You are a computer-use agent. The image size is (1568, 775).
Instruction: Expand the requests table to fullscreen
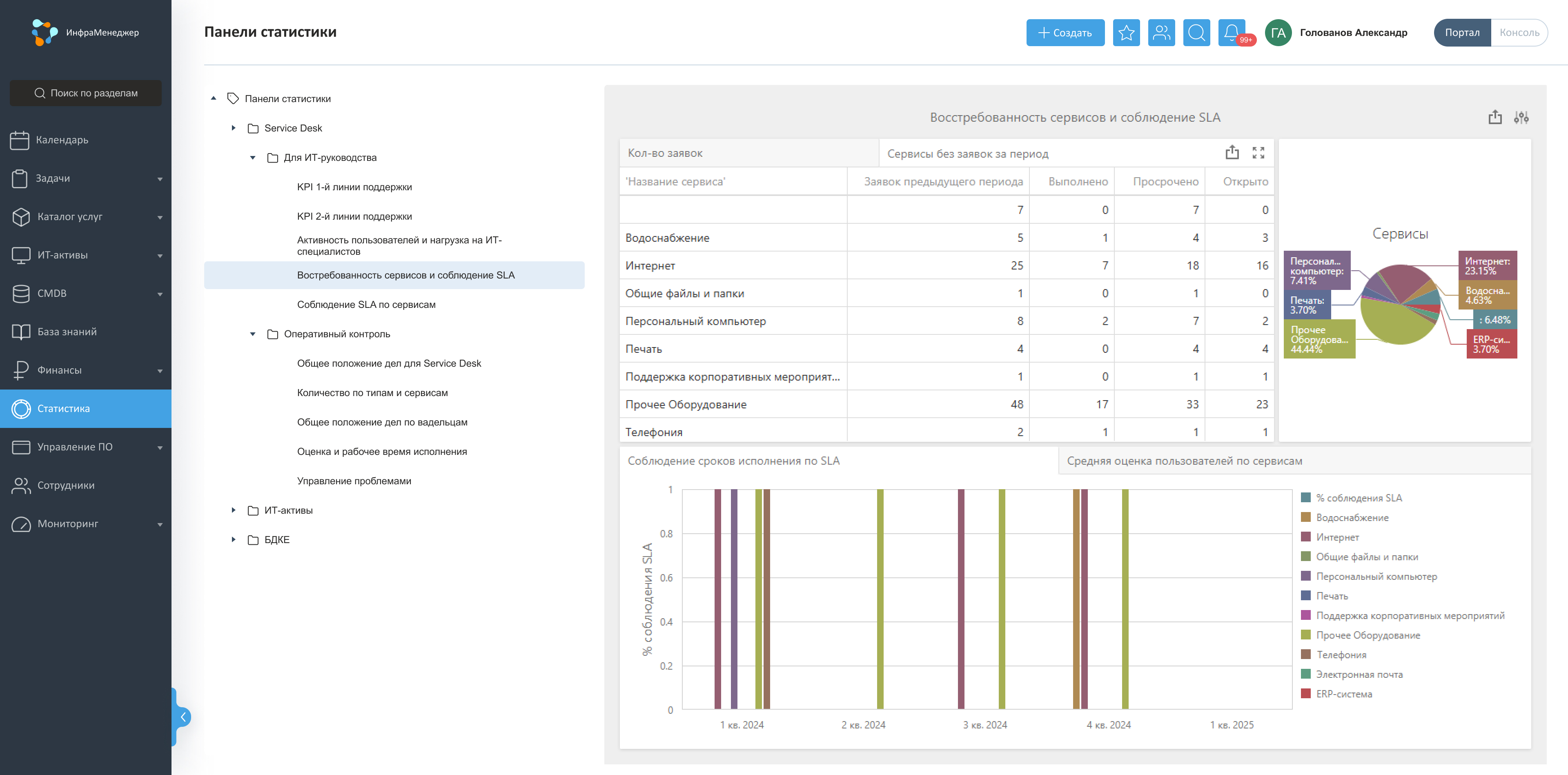(x=1258, y=153)
